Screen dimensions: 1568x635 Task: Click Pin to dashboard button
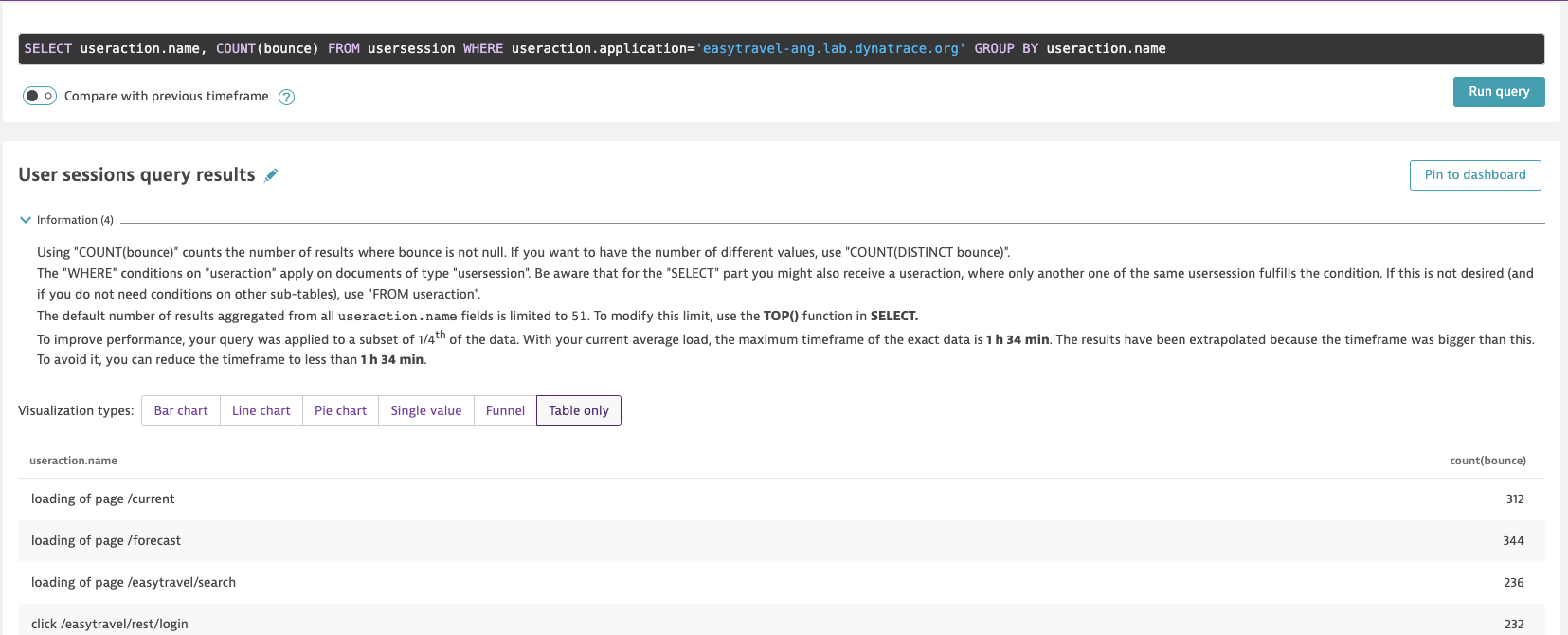click(x=1474, y=175)
